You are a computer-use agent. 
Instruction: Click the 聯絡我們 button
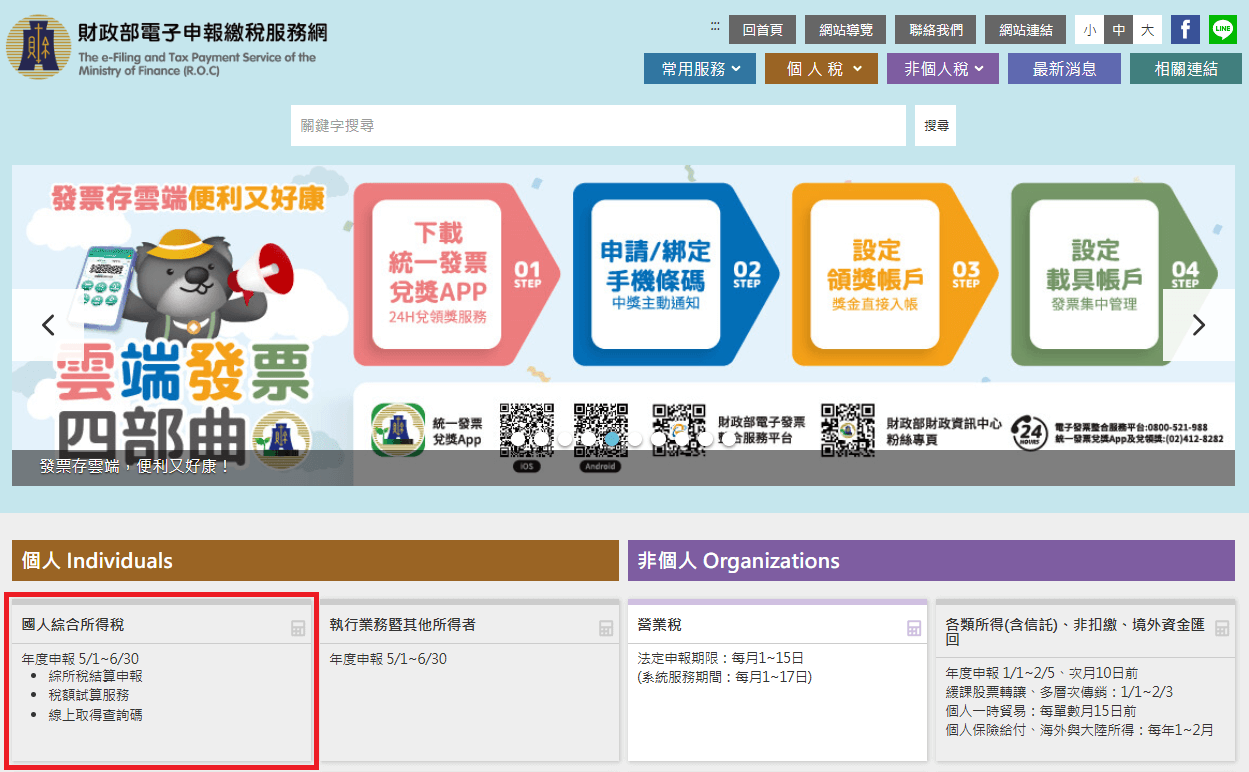click(x=936, y=30)
